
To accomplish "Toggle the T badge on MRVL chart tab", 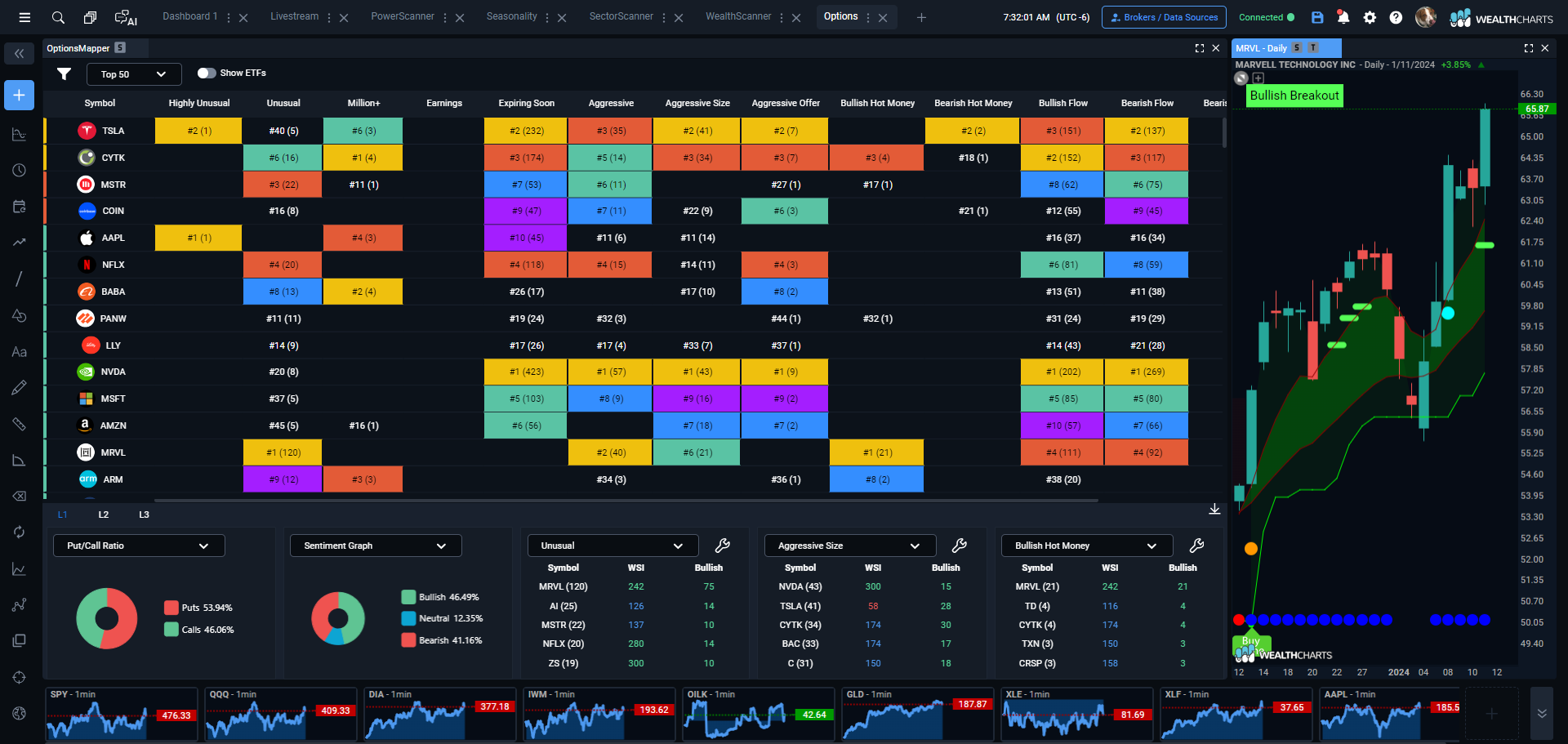I will [1313, 48].
